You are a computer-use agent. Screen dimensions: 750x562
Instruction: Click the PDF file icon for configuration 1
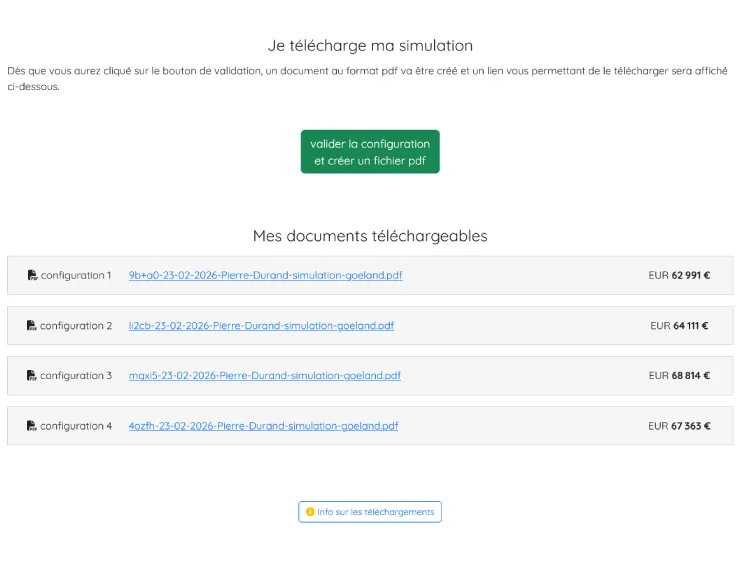[32, 275]
